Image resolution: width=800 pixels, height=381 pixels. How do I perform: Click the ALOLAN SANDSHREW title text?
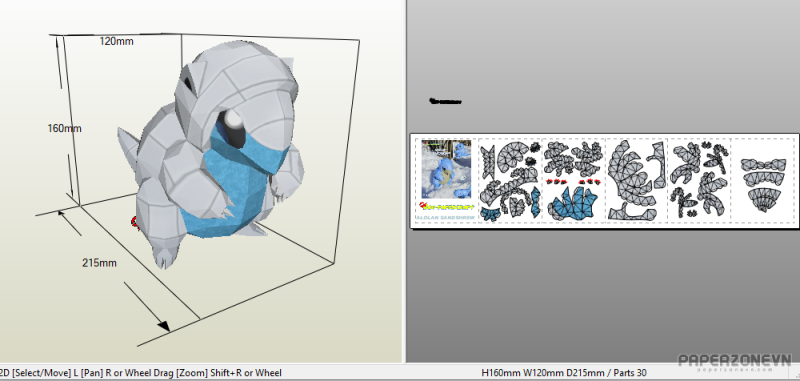click(446, 217)
